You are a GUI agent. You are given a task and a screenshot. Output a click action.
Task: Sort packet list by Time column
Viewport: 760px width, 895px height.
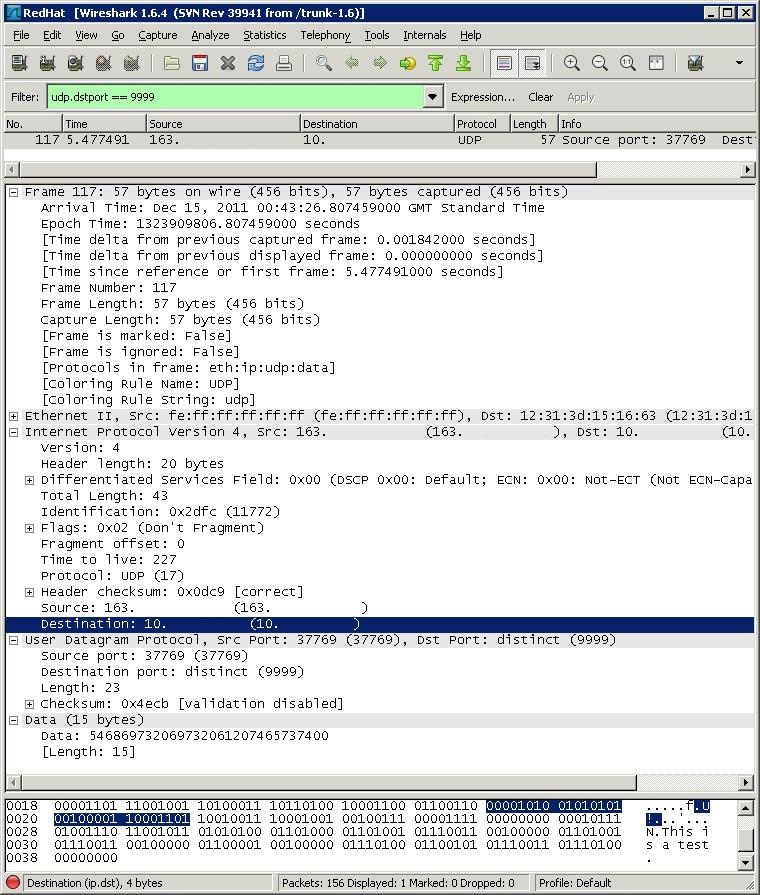pos(104,124)
